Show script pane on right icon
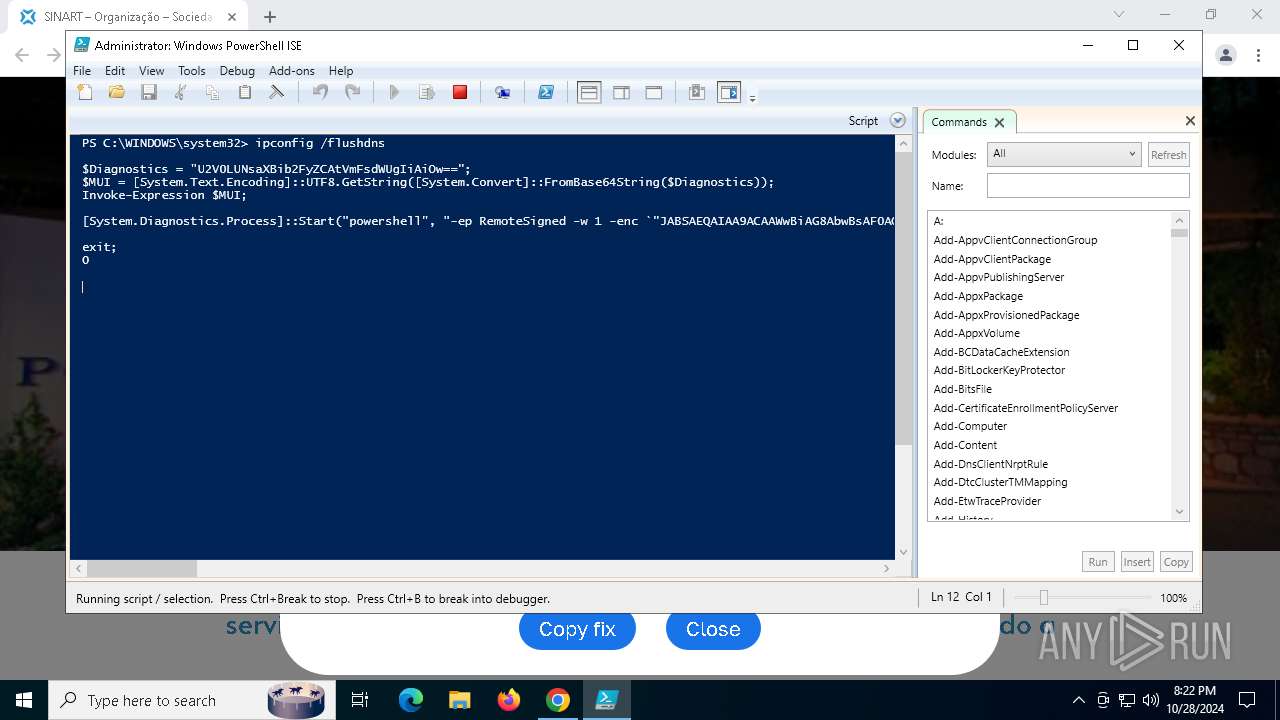This screenshot has height=720, width=1280. 621,92
